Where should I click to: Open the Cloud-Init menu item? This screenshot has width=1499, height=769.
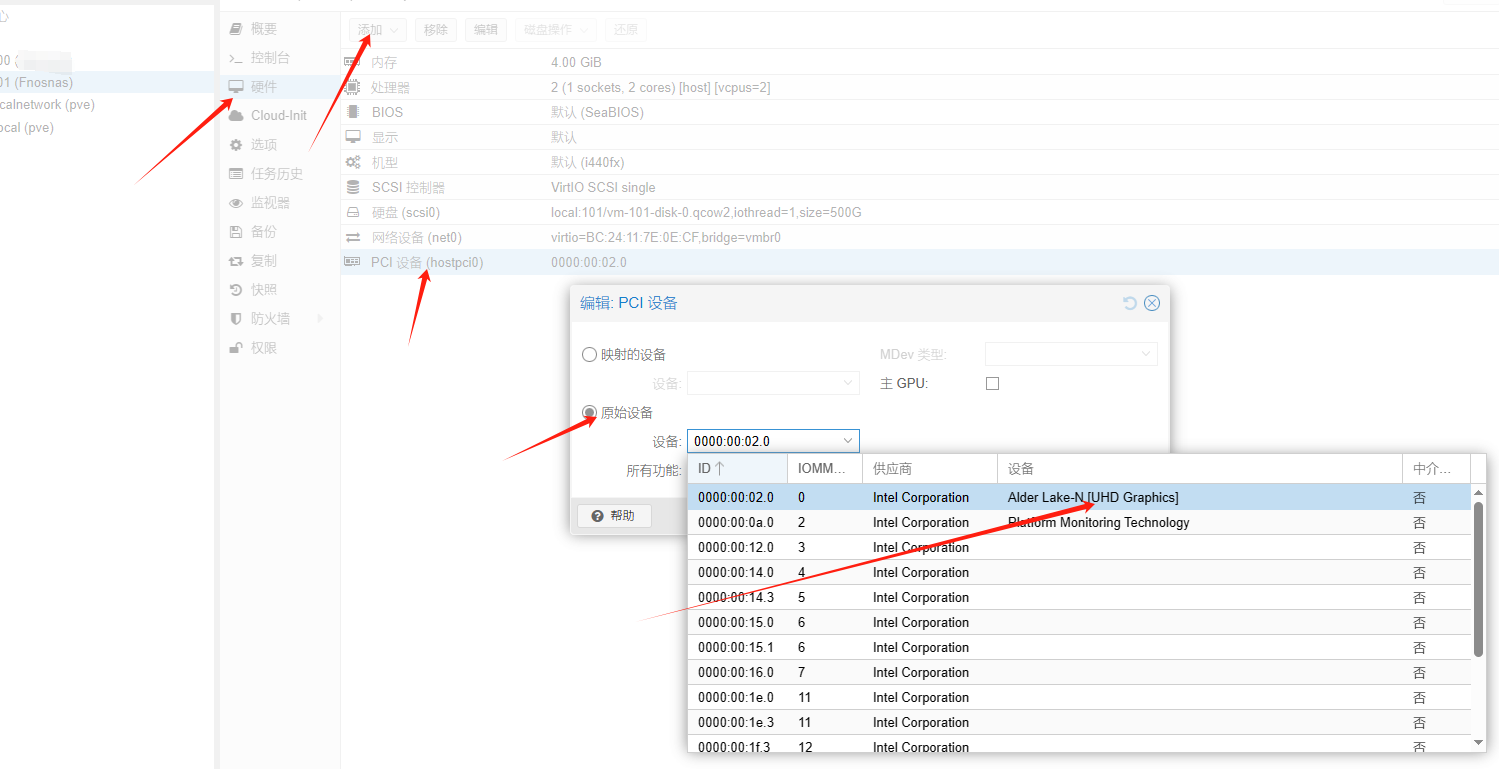click(x=279, y=115)
